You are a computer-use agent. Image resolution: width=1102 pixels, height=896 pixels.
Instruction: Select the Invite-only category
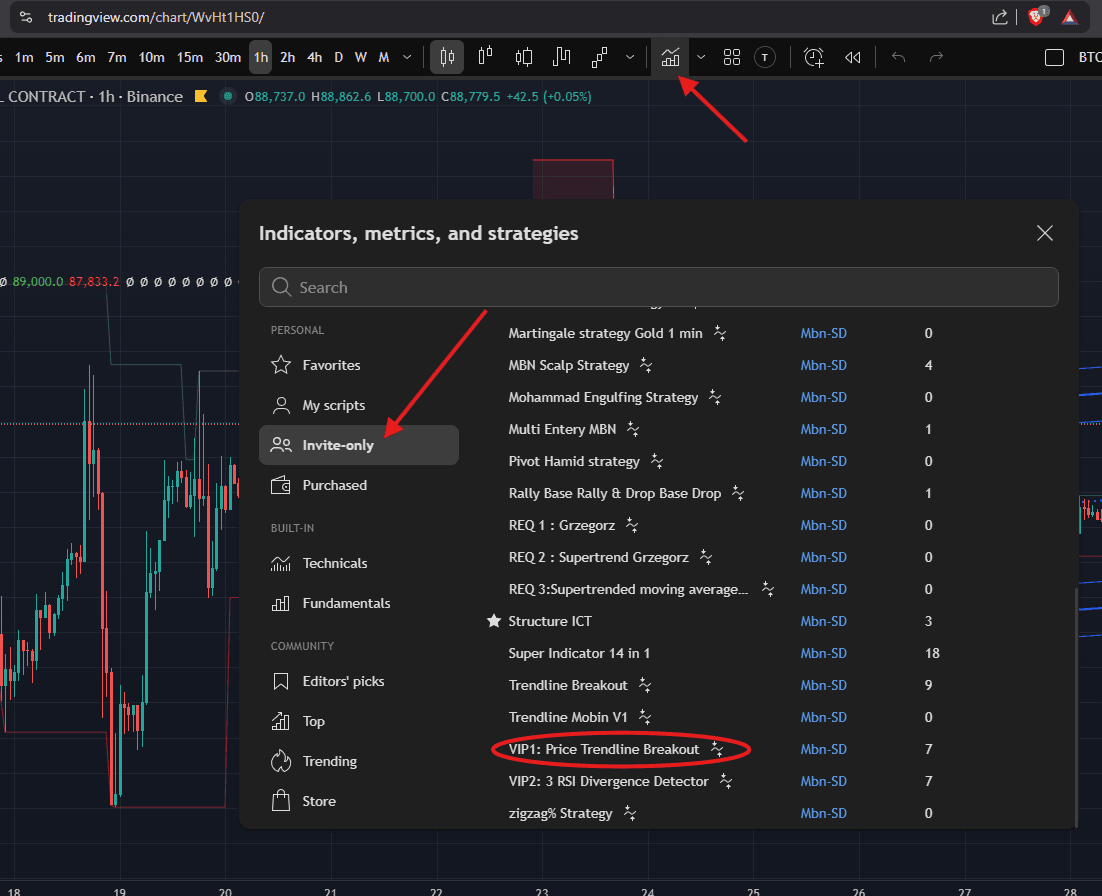[358, 445]
